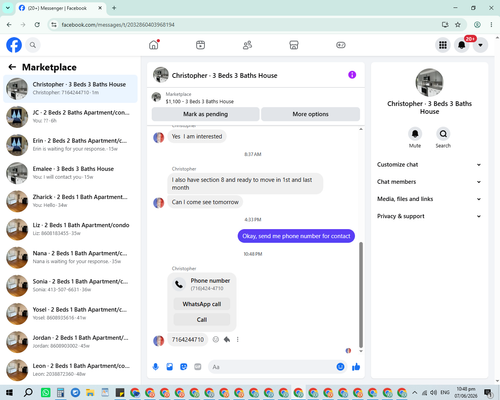Open GIF picker icon
The image size is (500, 400).
pos(198,367)
